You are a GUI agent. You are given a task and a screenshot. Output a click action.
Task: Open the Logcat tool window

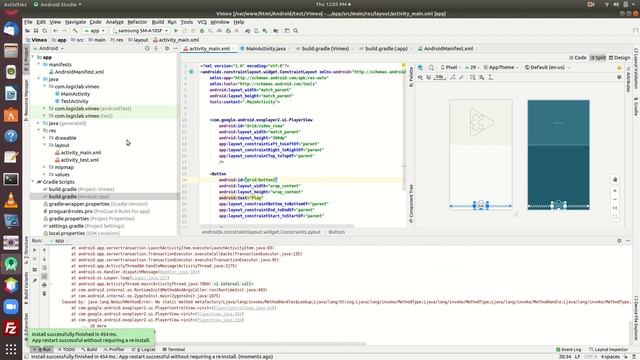[x=144, y=349]
